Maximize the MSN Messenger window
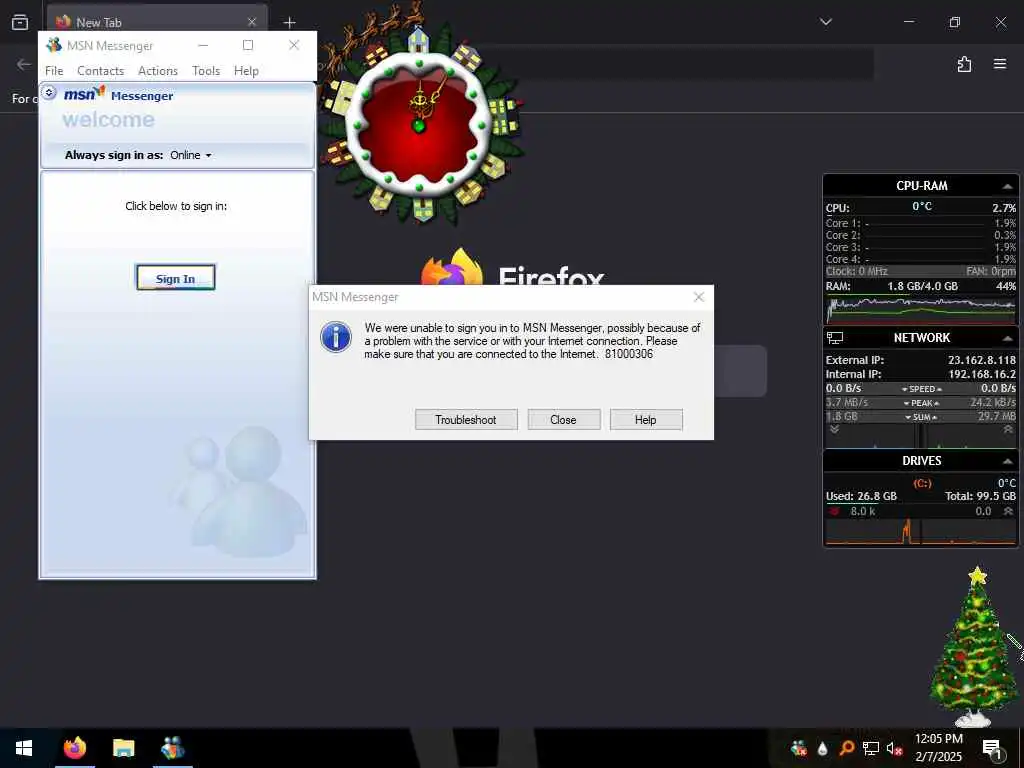 248,45
